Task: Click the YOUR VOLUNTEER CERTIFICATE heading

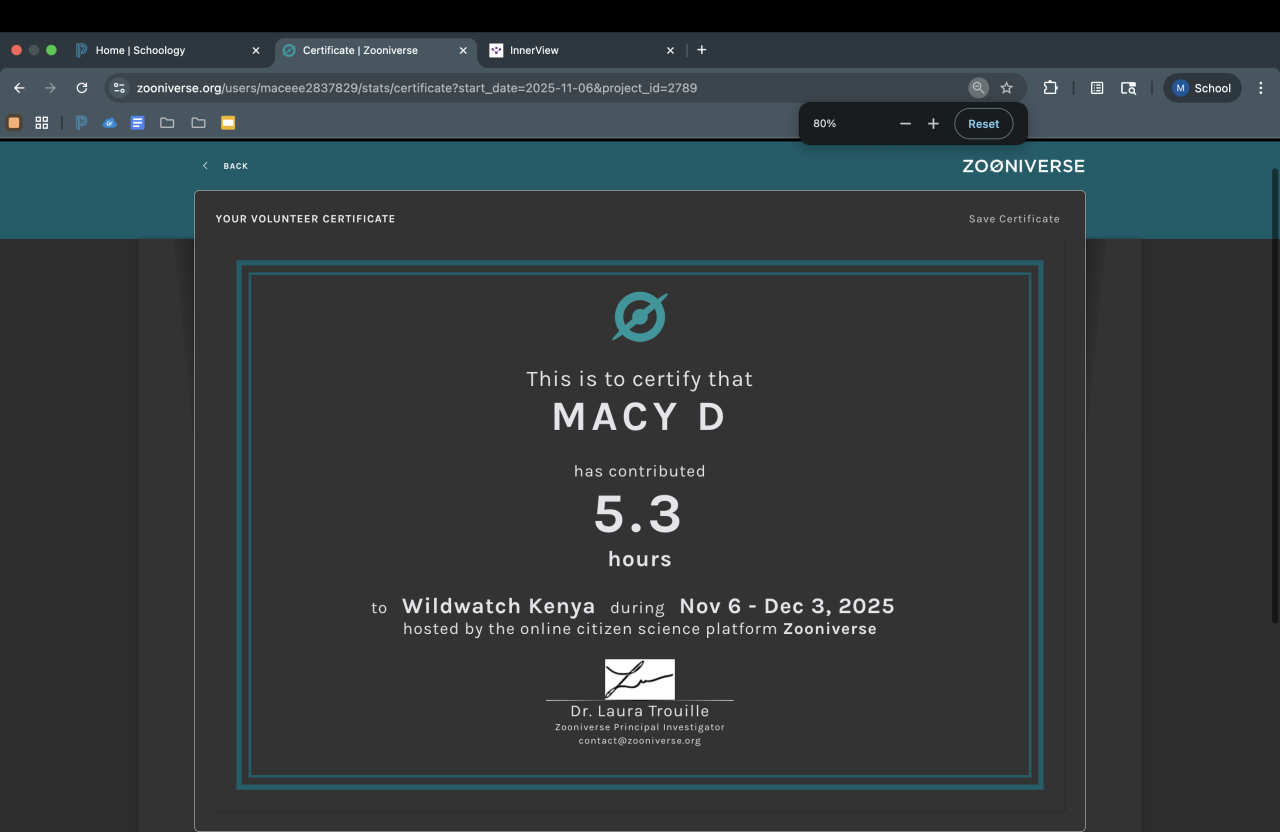Action: [305, 219]
